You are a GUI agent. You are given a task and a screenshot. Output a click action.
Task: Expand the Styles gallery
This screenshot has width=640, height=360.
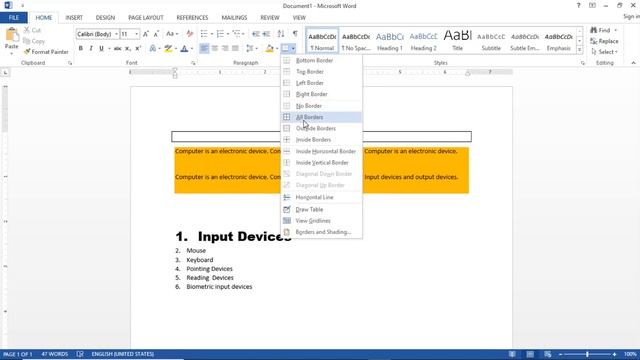580,50
